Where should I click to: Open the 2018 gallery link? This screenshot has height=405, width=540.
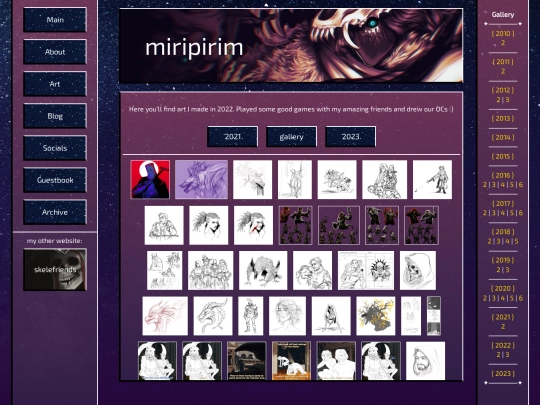503,231
